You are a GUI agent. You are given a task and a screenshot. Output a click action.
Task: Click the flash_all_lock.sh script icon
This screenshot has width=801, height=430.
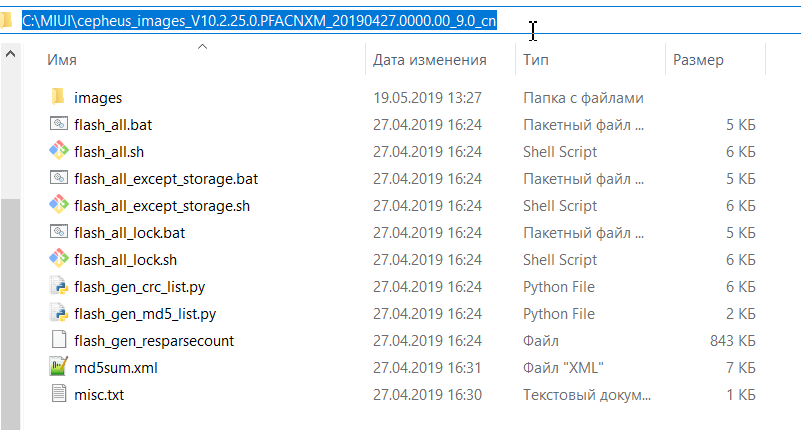coord(58,260)
